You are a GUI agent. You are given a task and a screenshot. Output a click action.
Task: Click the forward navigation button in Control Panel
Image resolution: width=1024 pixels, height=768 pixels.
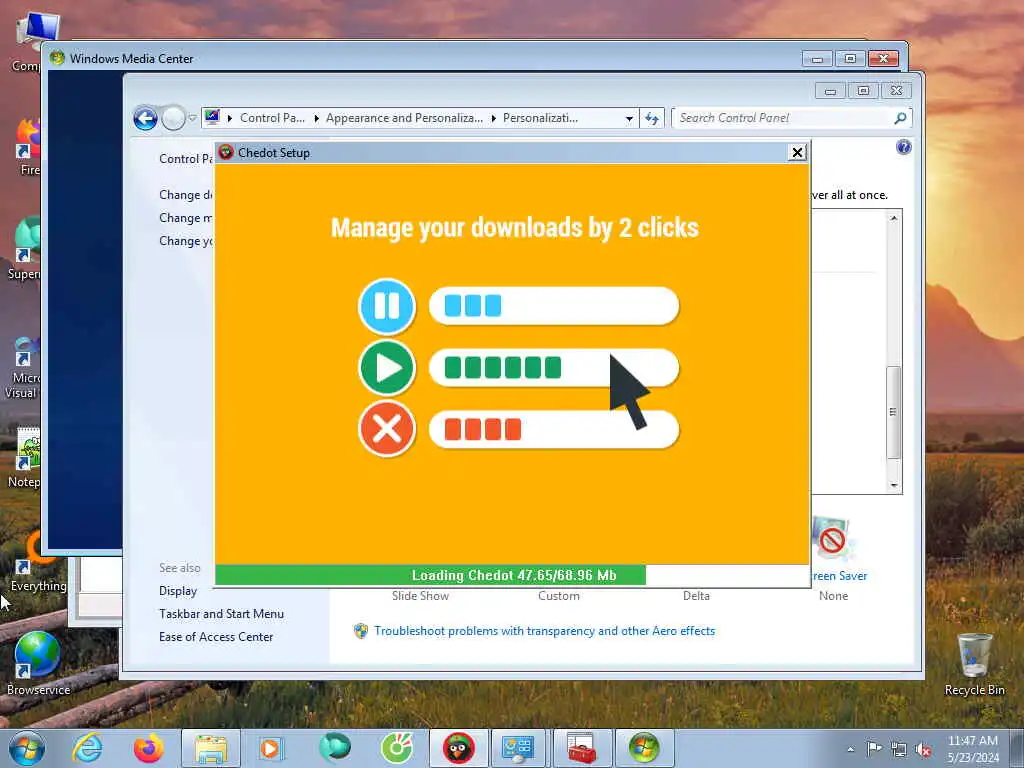point(173,118)
